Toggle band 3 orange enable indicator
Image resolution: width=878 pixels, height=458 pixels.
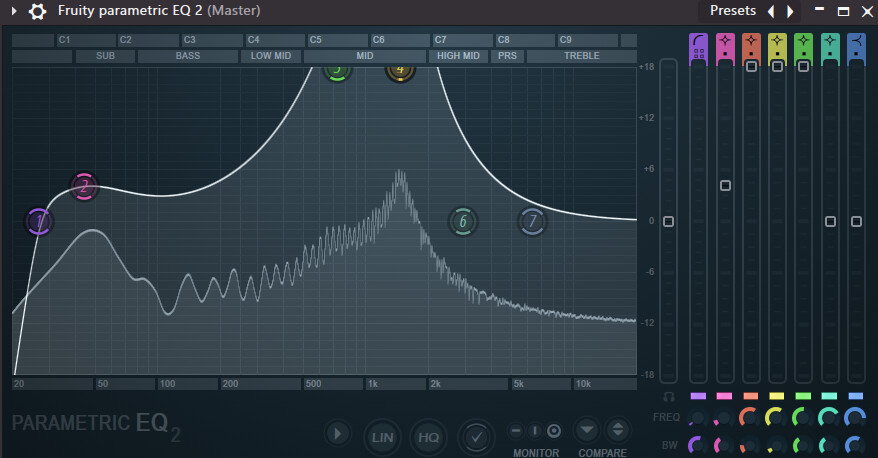(750, 396)
